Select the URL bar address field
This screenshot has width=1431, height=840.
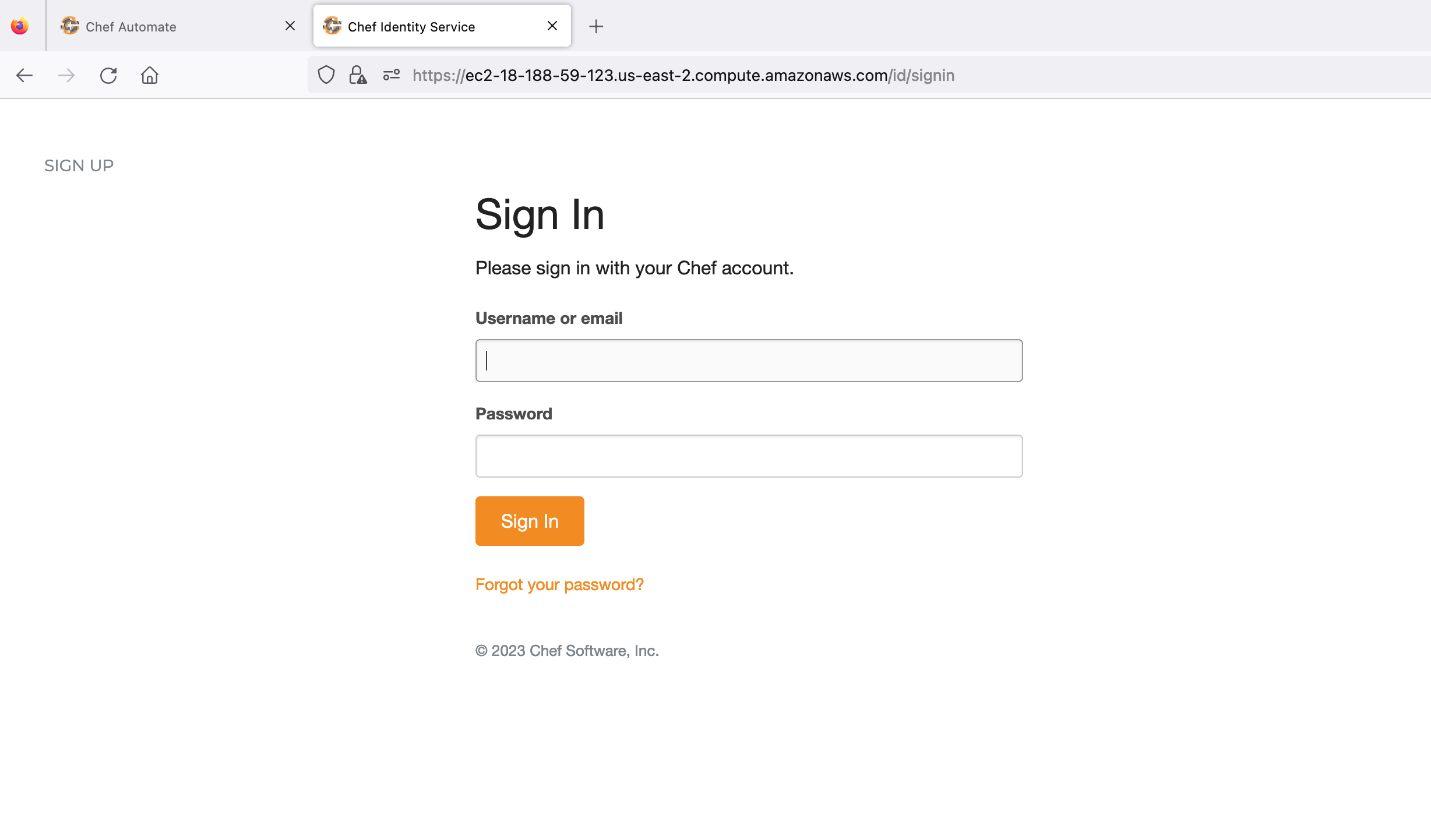(684, 75)
